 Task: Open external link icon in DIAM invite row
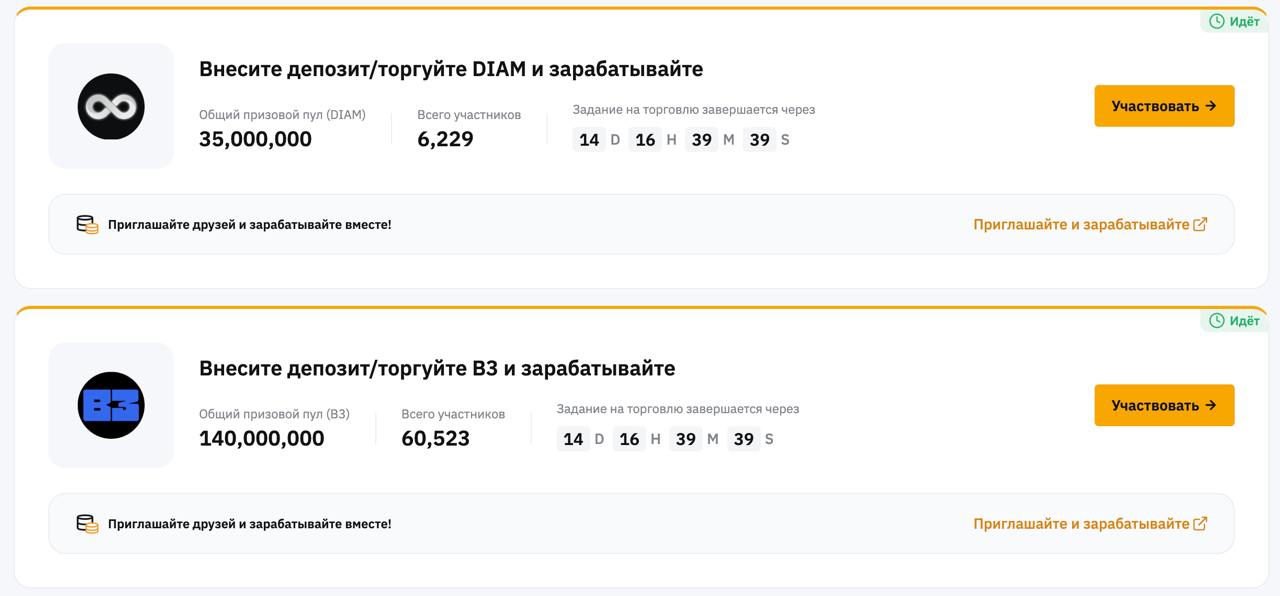tap(1201, 224)
